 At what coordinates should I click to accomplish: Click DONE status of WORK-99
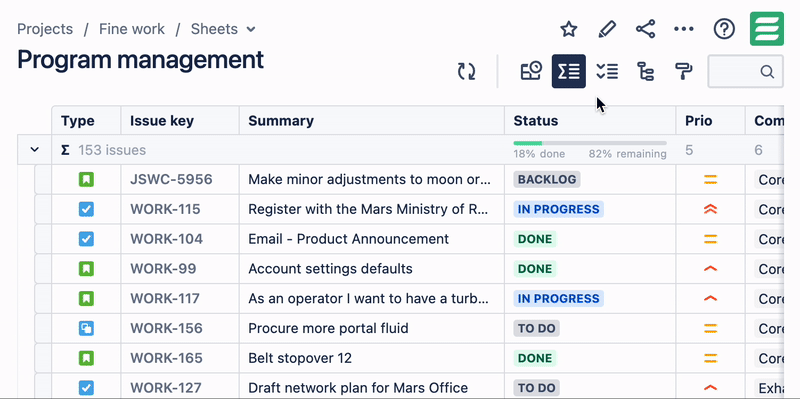pyautogui.click(x=535, y=269)
